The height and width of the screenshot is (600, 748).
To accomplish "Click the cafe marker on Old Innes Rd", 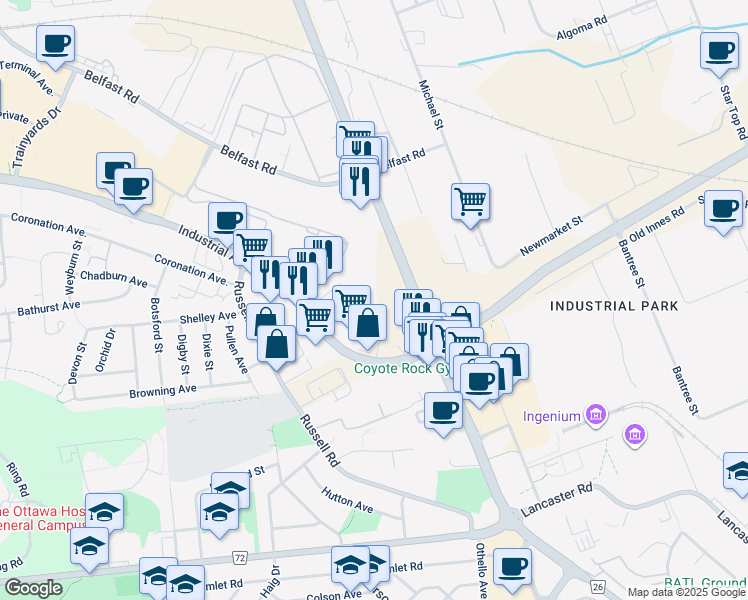I will [723, 209].
